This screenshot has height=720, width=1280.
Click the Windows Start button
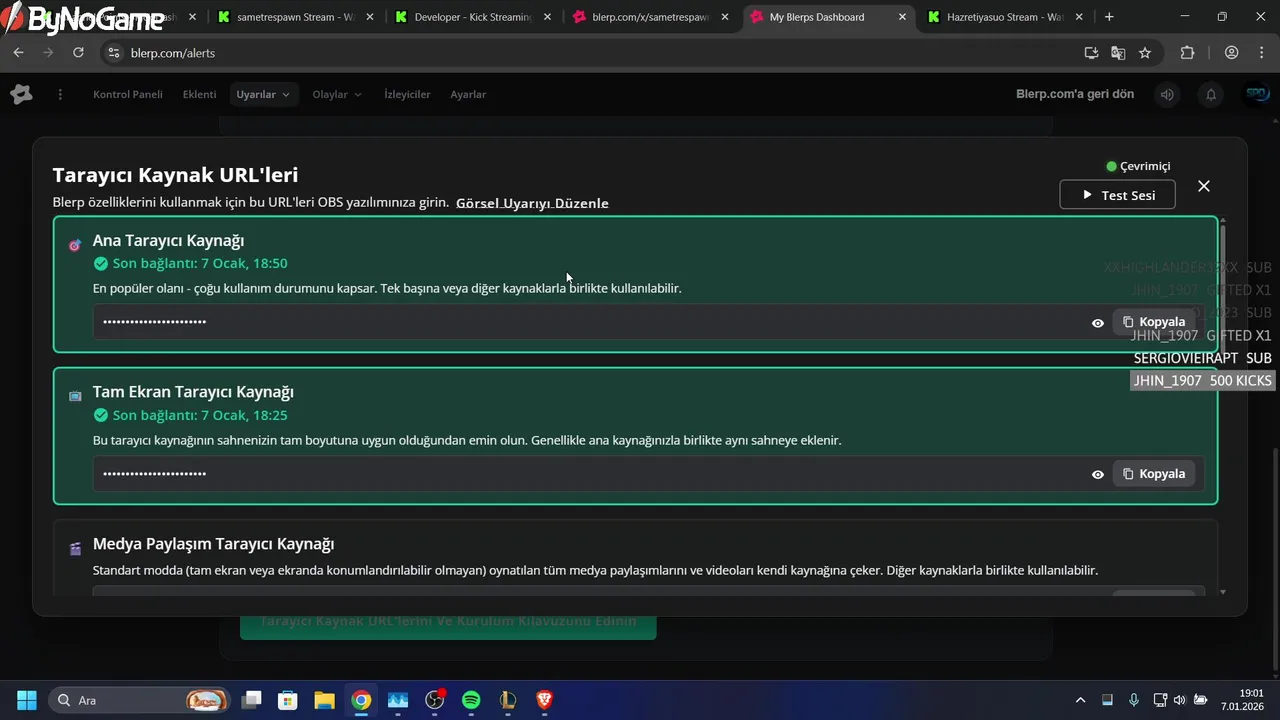tap(27, 700)
